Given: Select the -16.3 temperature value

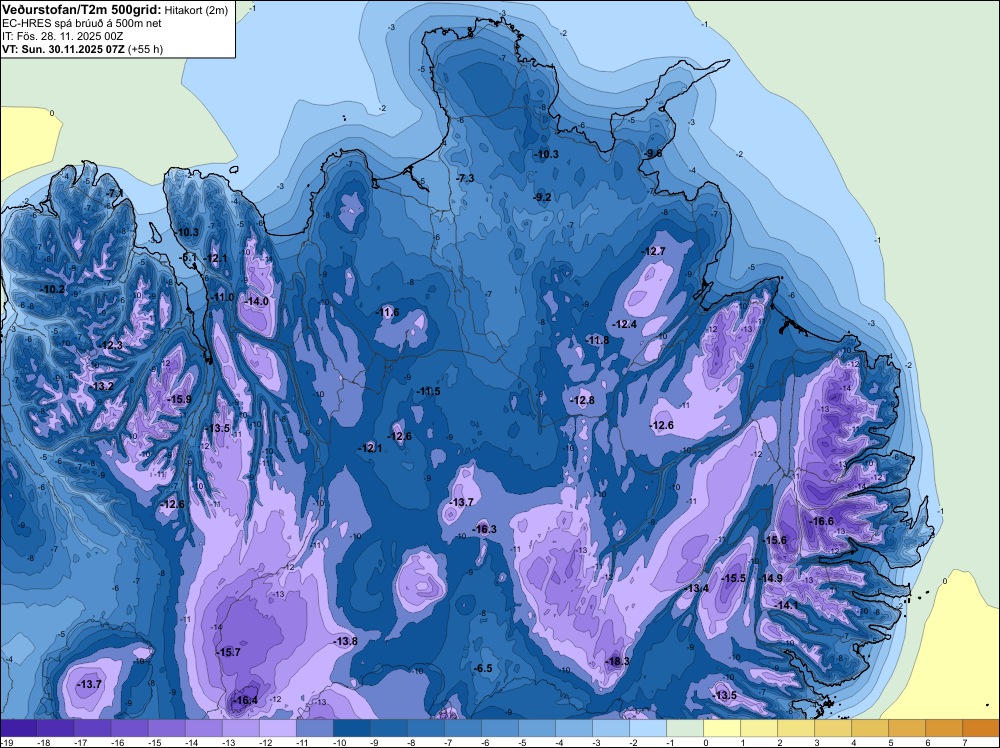Looking at the screenshot, I should click(x=484, y=529).
